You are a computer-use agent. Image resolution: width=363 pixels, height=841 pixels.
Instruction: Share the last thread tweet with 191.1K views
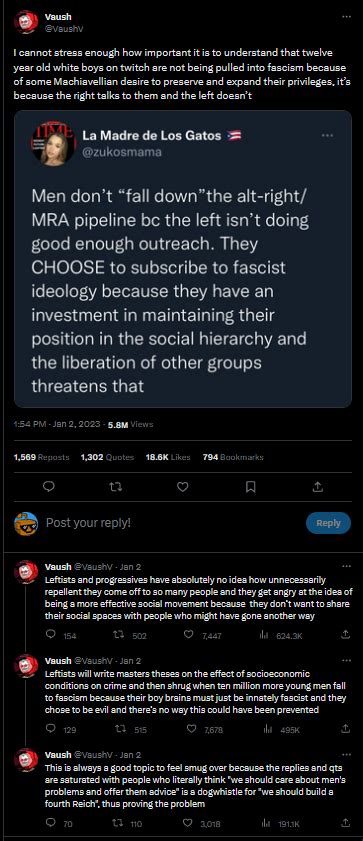pos(346,823)
